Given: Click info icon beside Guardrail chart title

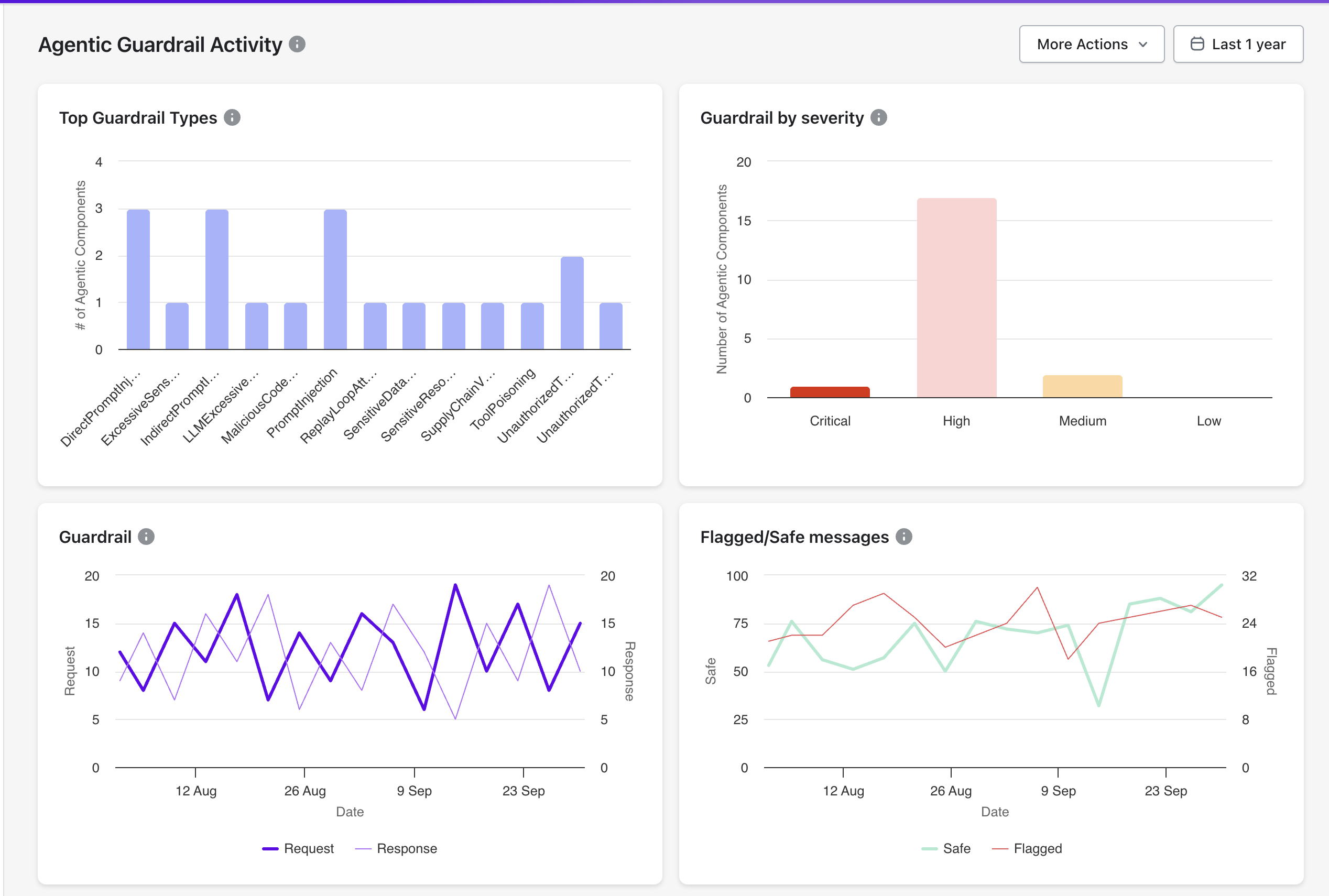Looking at the screenshot, I should (146, 537).
